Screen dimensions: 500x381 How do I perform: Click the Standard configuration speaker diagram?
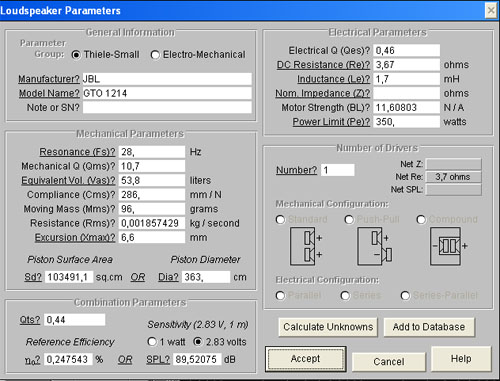(306, 246)
